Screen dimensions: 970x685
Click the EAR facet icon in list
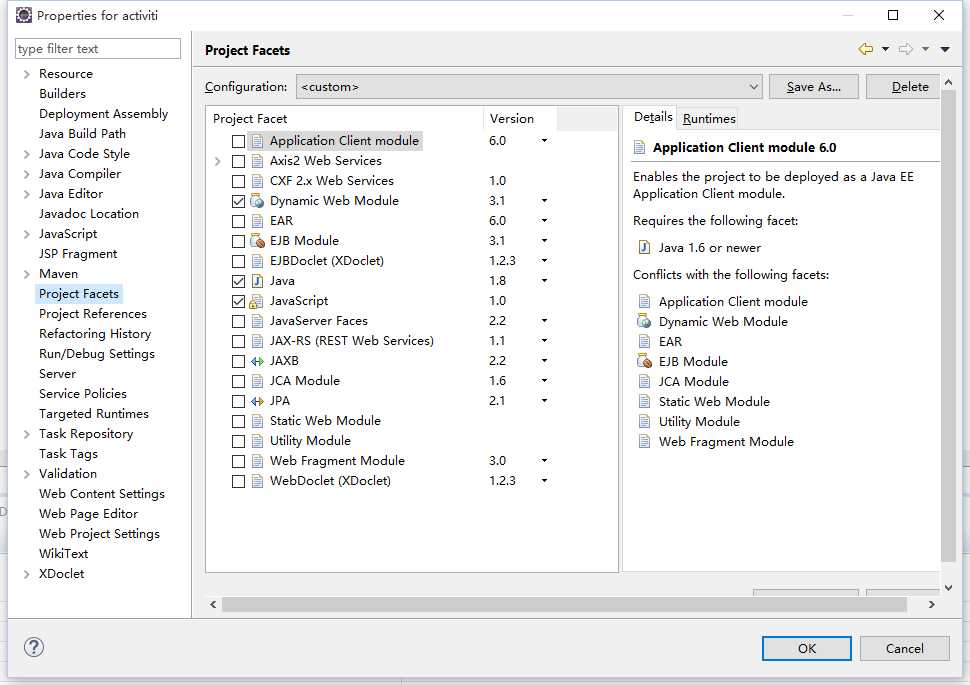point(257,221)
